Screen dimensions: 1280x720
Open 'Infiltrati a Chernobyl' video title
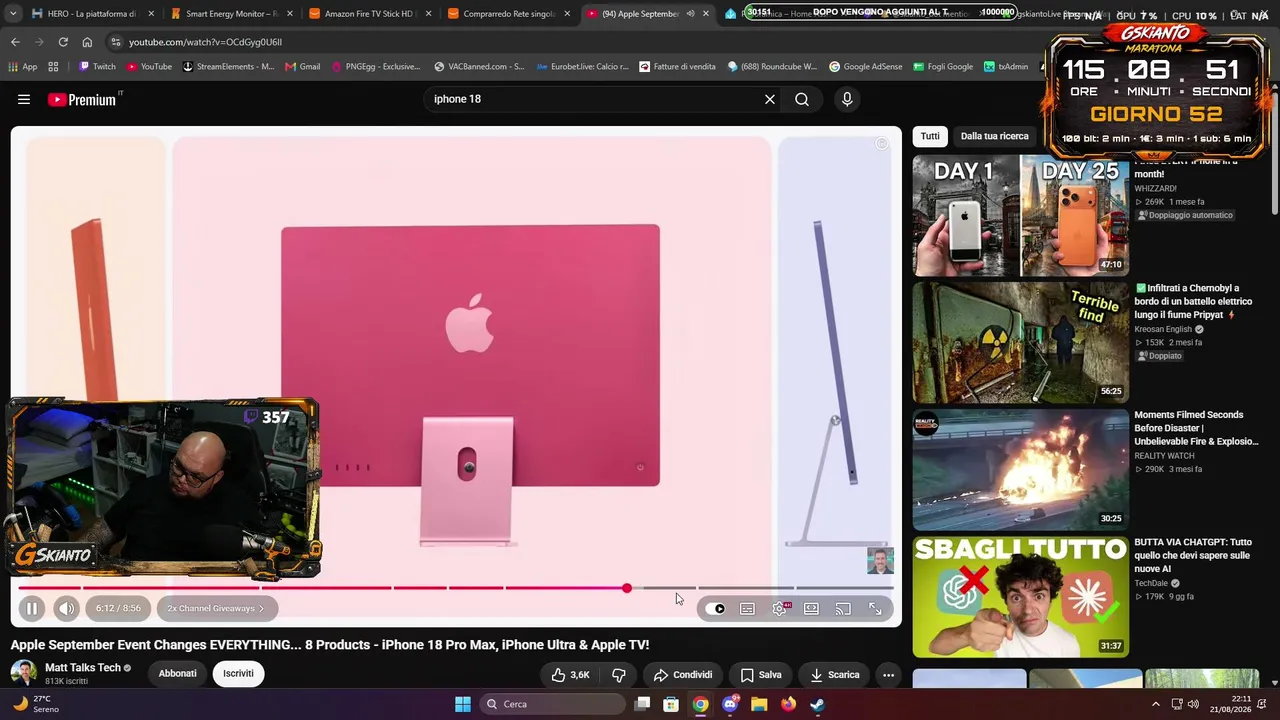(1193, 301)
